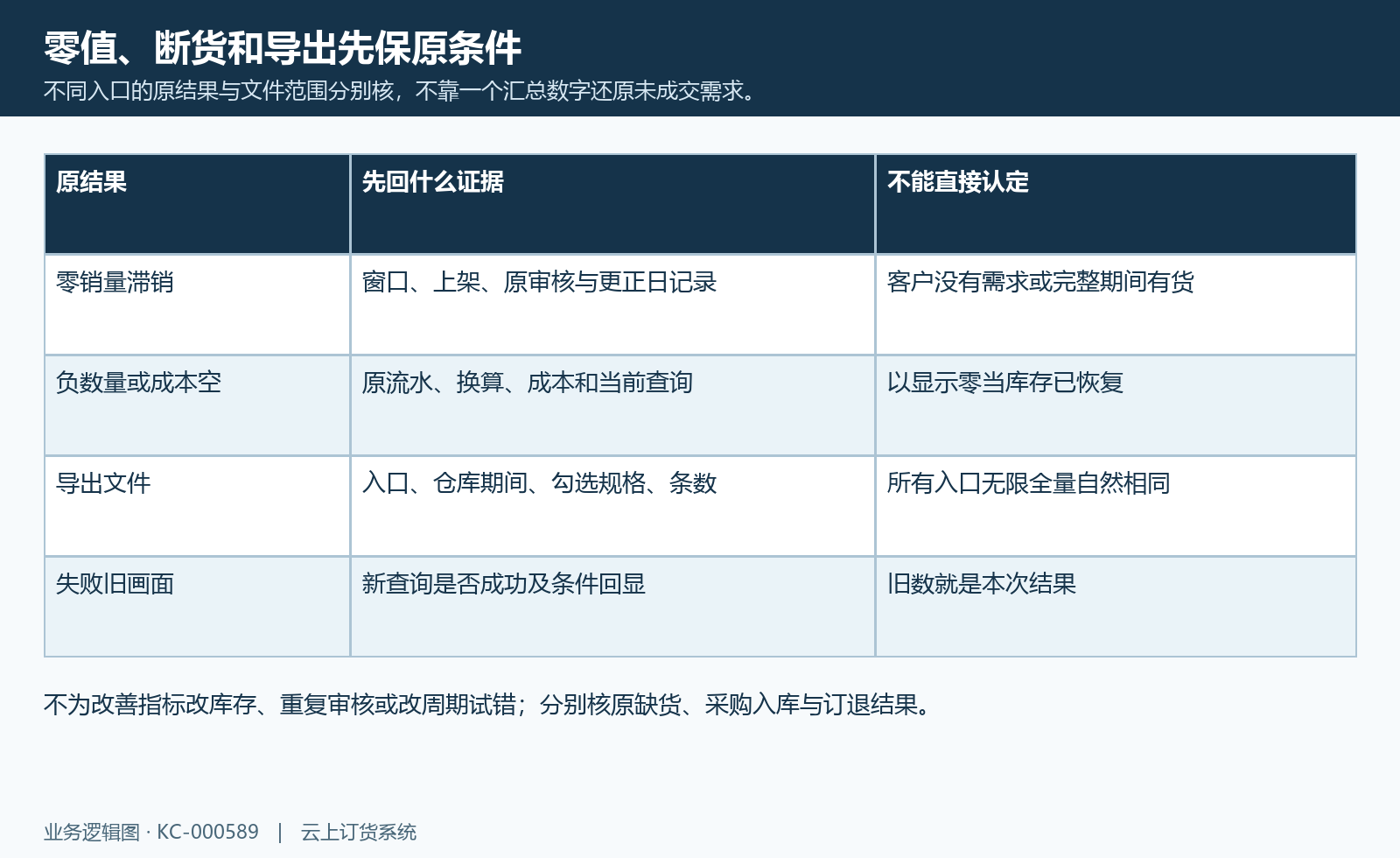Select the cell 所有入口无限全量自然相同
This screenshot has width=1400, height=858.
coord(1116,506)
